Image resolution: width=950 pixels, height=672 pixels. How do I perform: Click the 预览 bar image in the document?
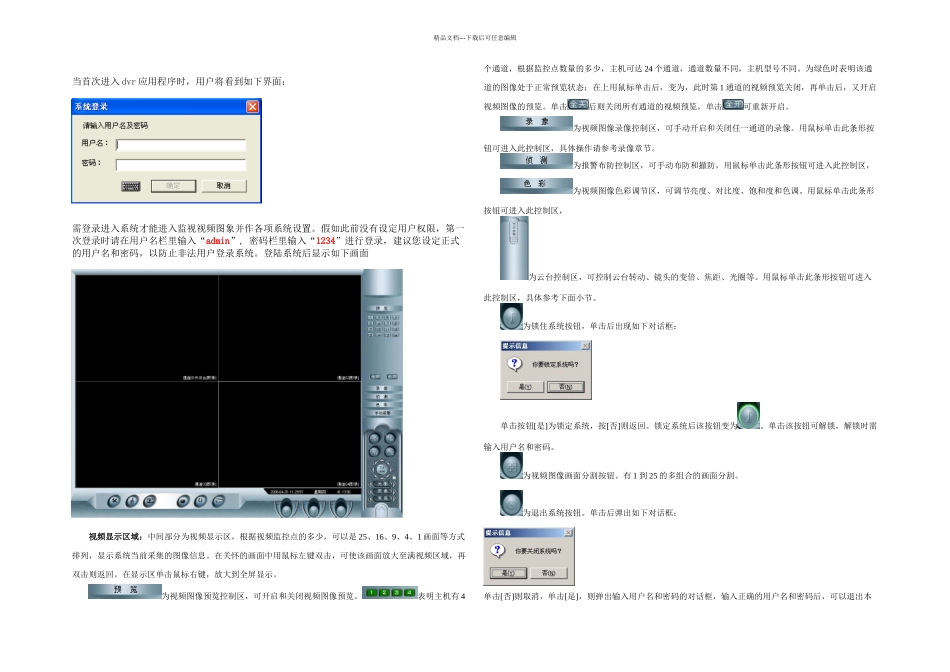click(125, 591)
